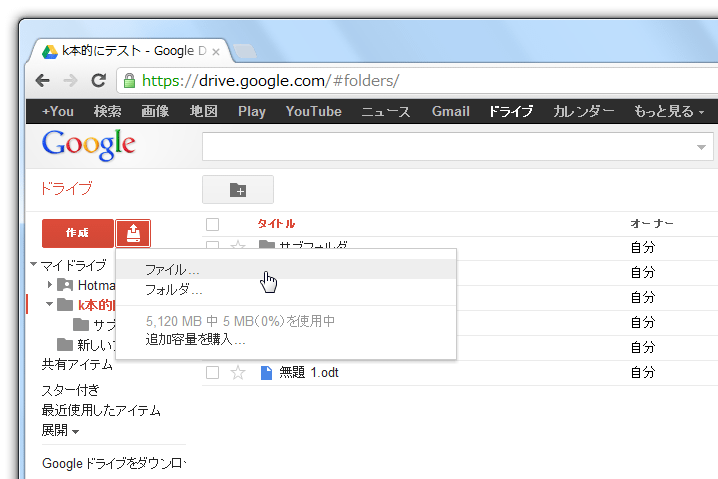Open 地図 in the Google bar

204,111
